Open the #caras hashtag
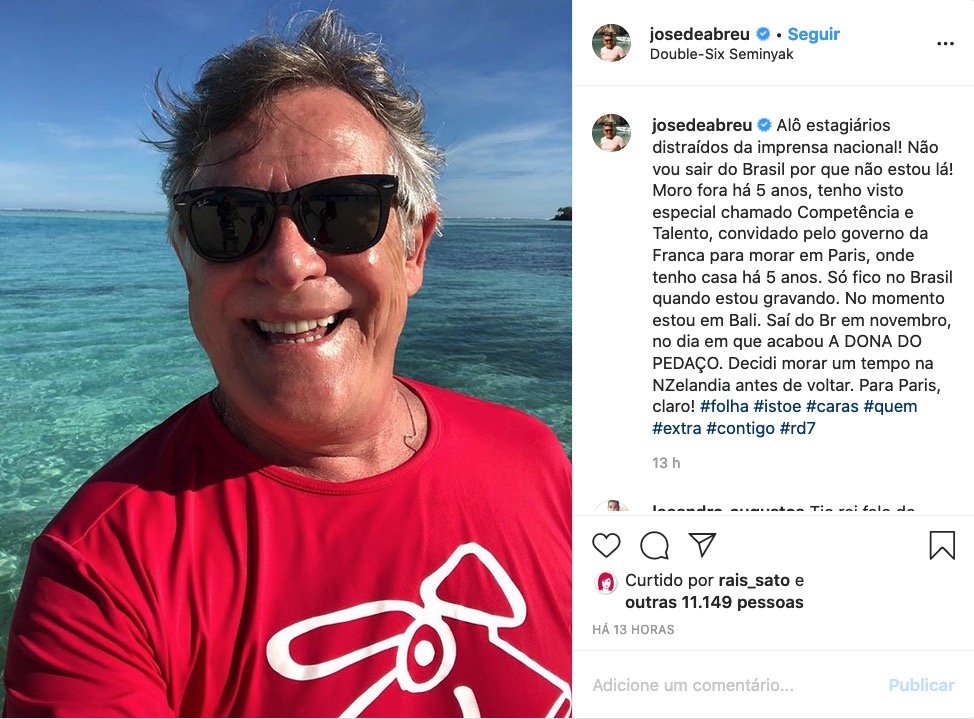Screen dimensions: 974x719 click(x=832, y=406)
